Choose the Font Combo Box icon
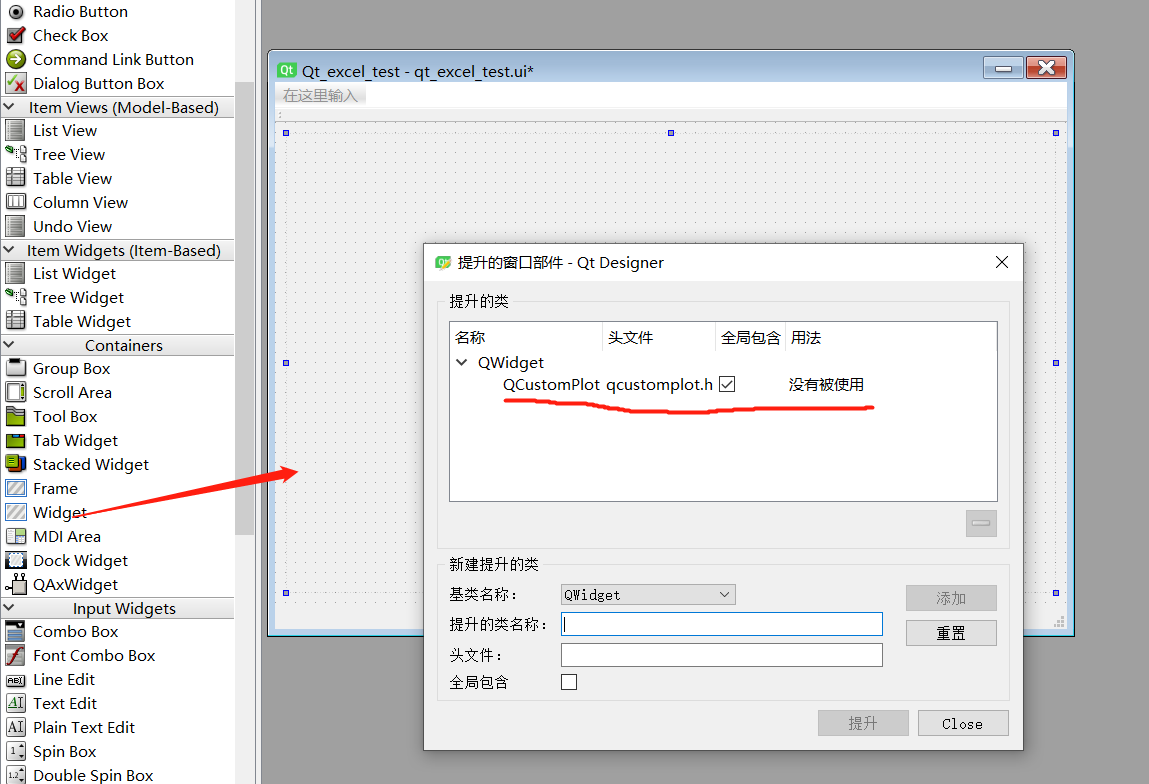This screenshot has height=784, width=1149. 15,655
